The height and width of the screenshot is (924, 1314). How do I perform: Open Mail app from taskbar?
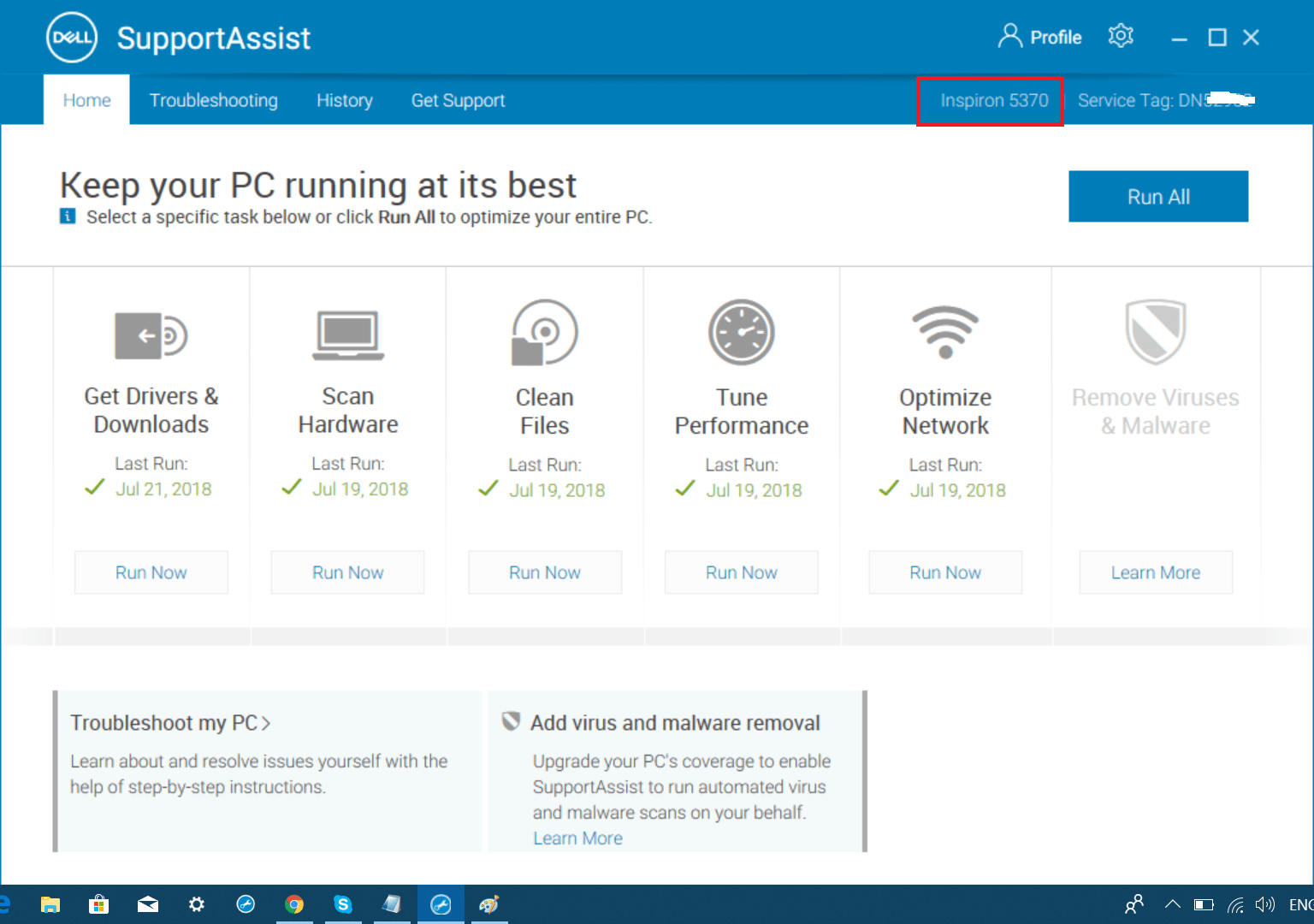[x=148, y=904]
